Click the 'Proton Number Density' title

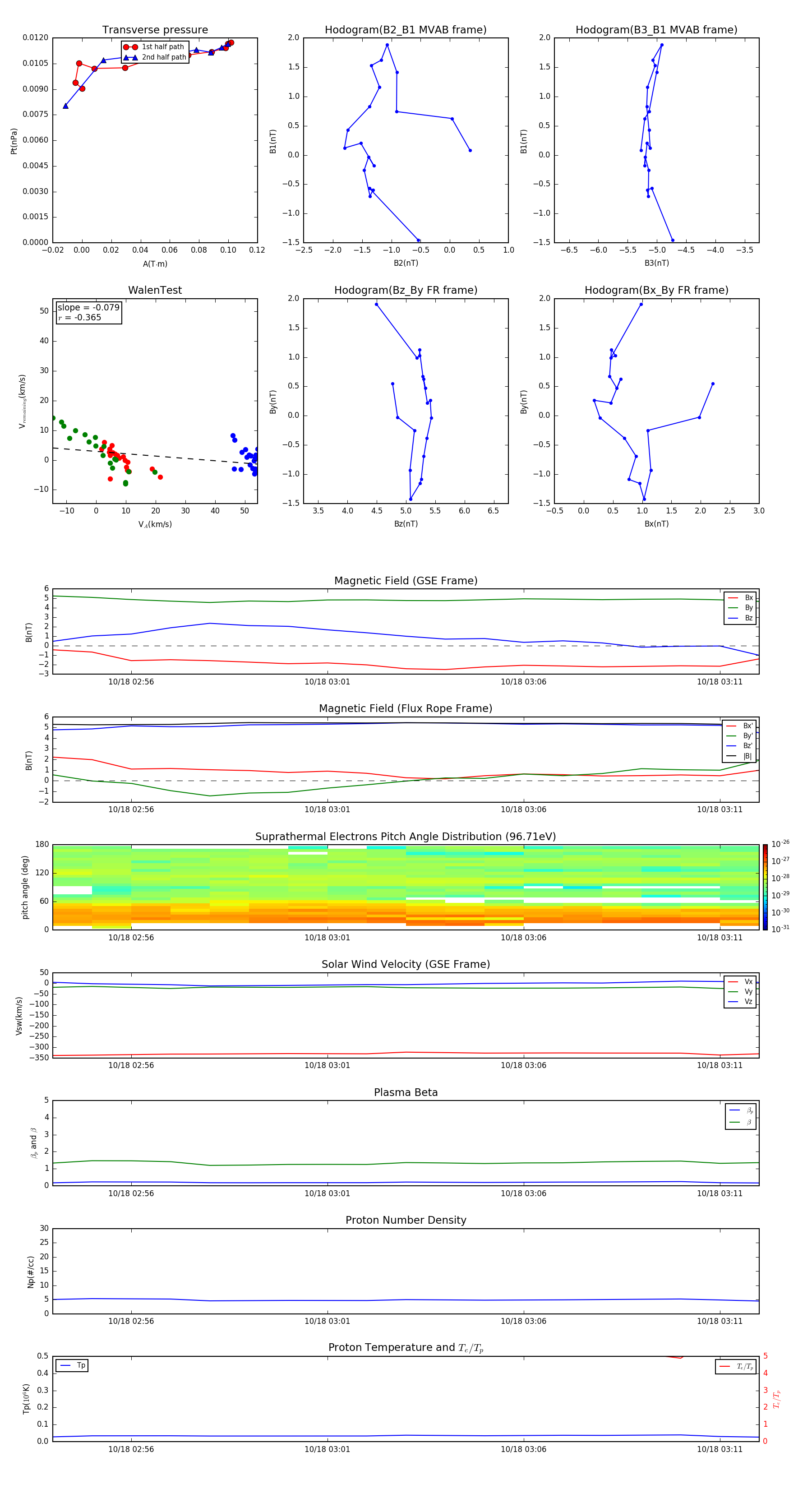point(406,1220)
